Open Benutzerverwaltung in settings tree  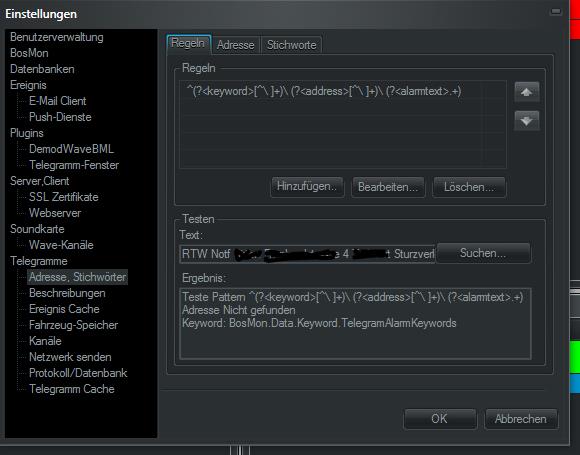coord(57,37)
